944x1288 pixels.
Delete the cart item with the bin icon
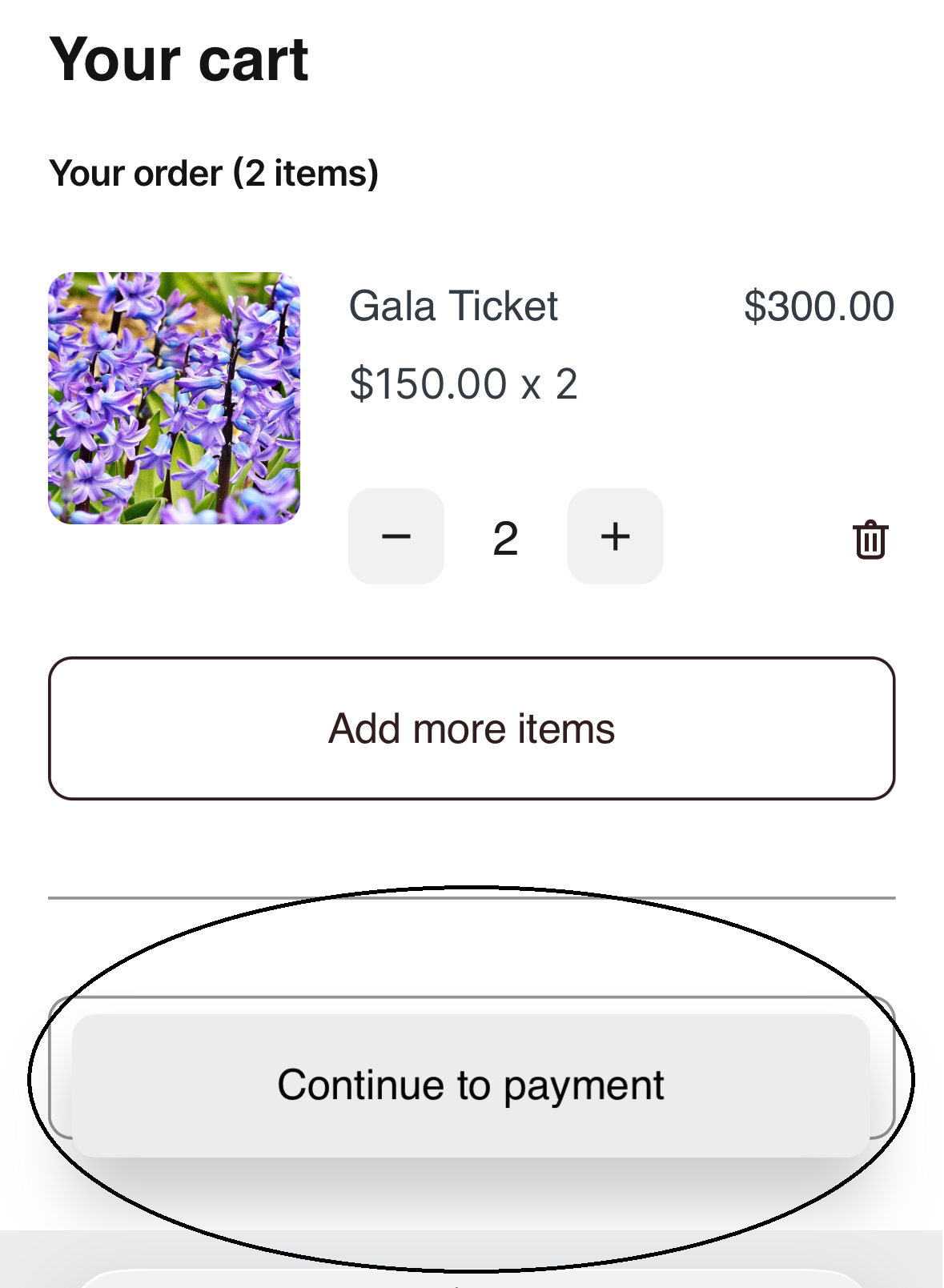[x=870, y=540]
